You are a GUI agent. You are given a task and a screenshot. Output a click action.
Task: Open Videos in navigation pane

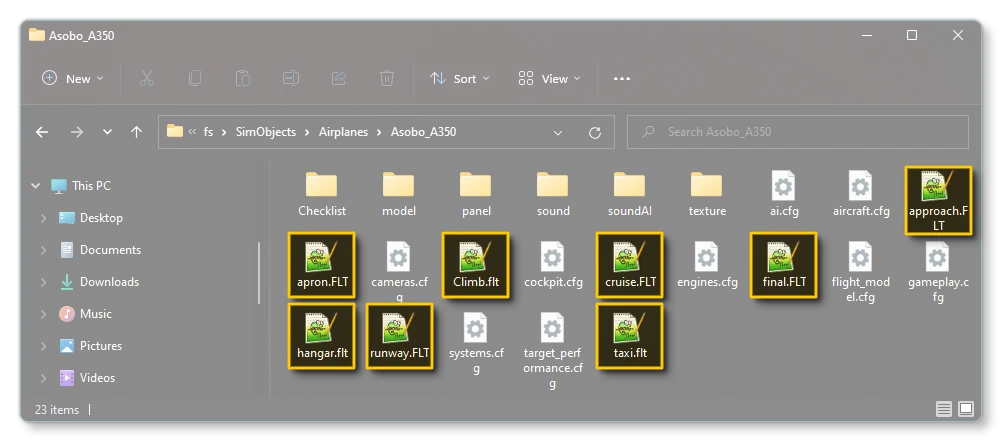[x=87, y=377]
